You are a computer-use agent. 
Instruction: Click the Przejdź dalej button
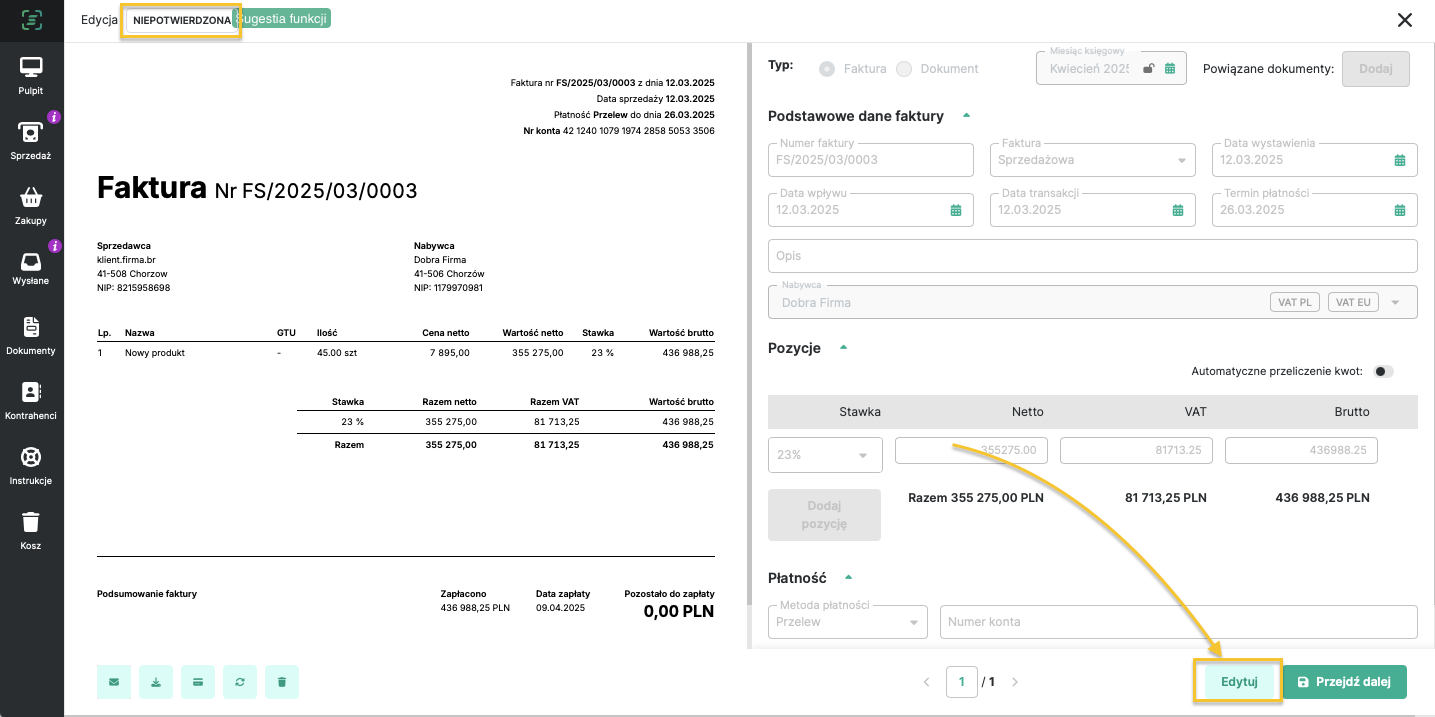[x=1344, y=682]
